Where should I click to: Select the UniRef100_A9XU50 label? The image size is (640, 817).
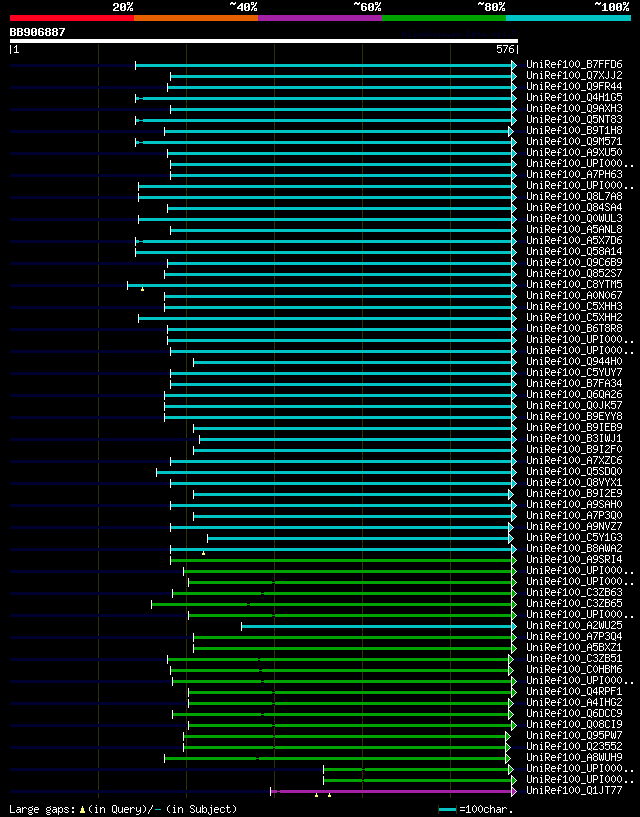coord(574,153)
